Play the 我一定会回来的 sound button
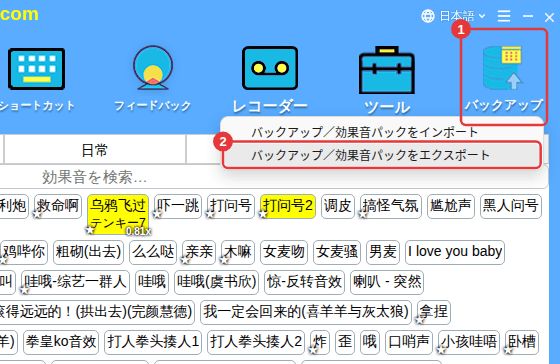This screenshot has height=364, width=560. (306, 312)
